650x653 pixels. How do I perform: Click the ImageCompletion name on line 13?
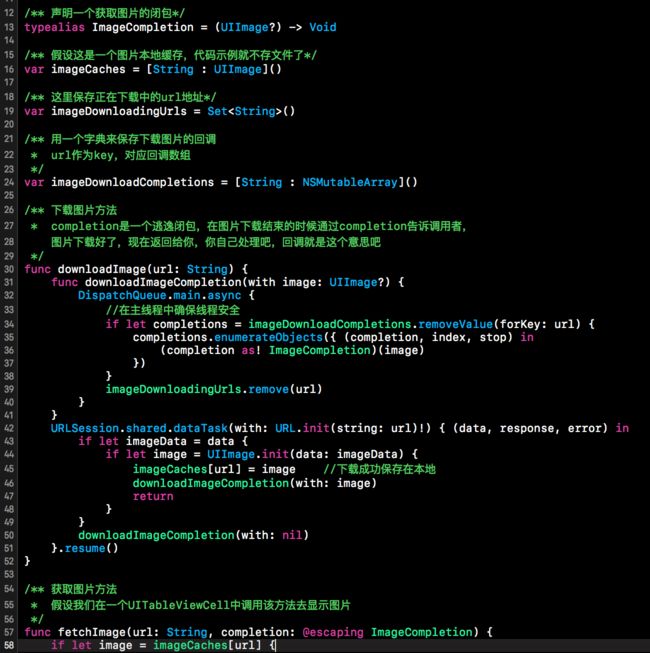click(x=143, y=27)
